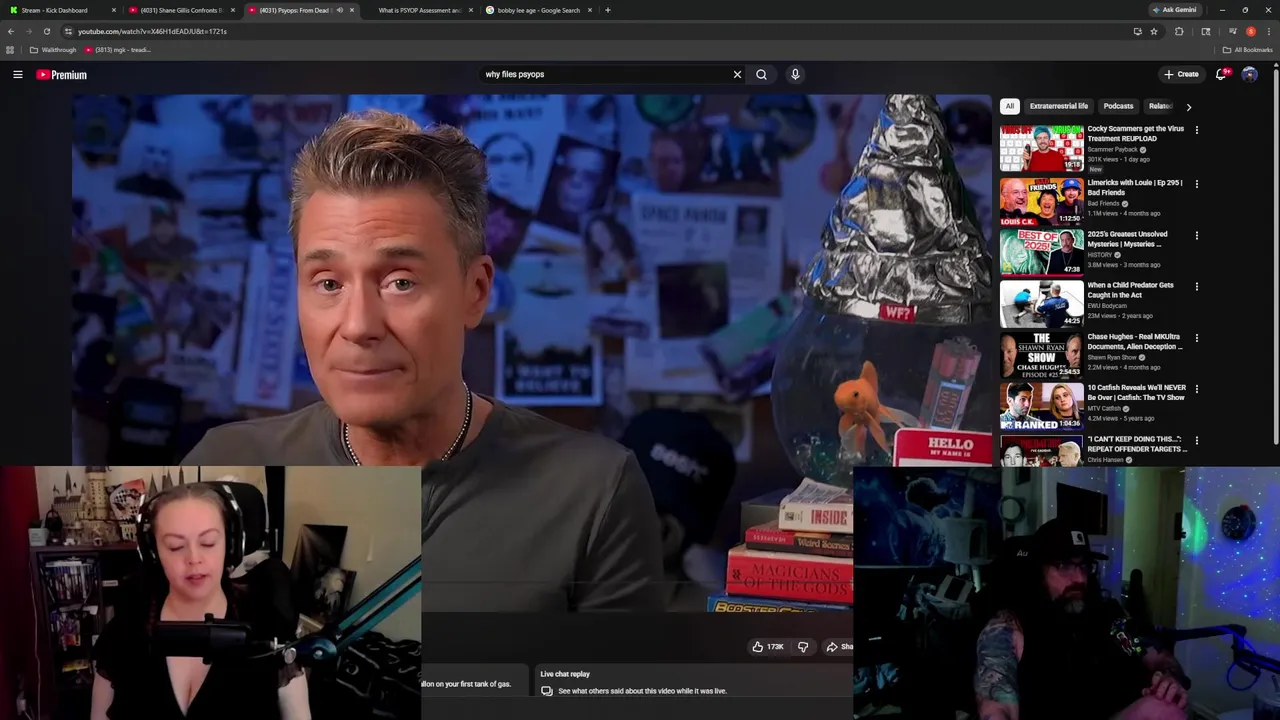Mute the Psyops tab via its speaker icon

(x=340, y=10)
